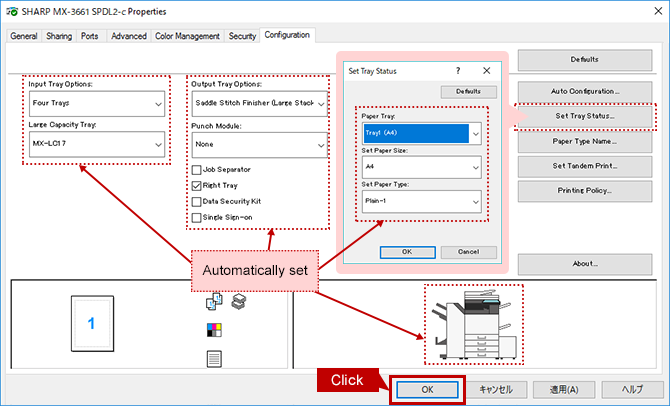Click the About button
Image resolution: width=670 pixels, height=406 pixels.
585,264
